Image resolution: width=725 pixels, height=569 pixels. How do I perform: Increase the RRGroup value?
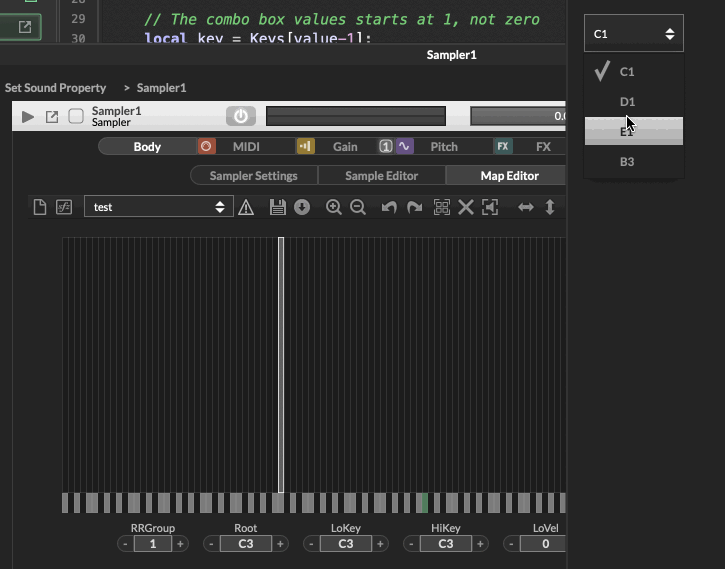[180, 544]
